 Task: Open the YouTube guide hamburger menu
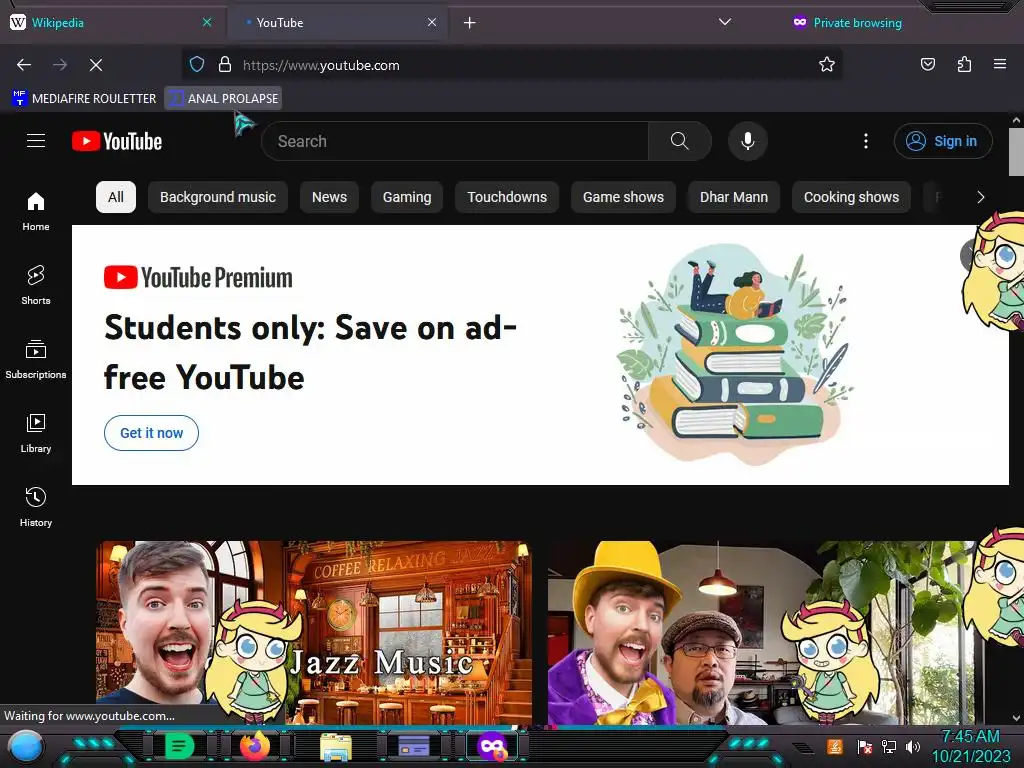tap(36, 141)
